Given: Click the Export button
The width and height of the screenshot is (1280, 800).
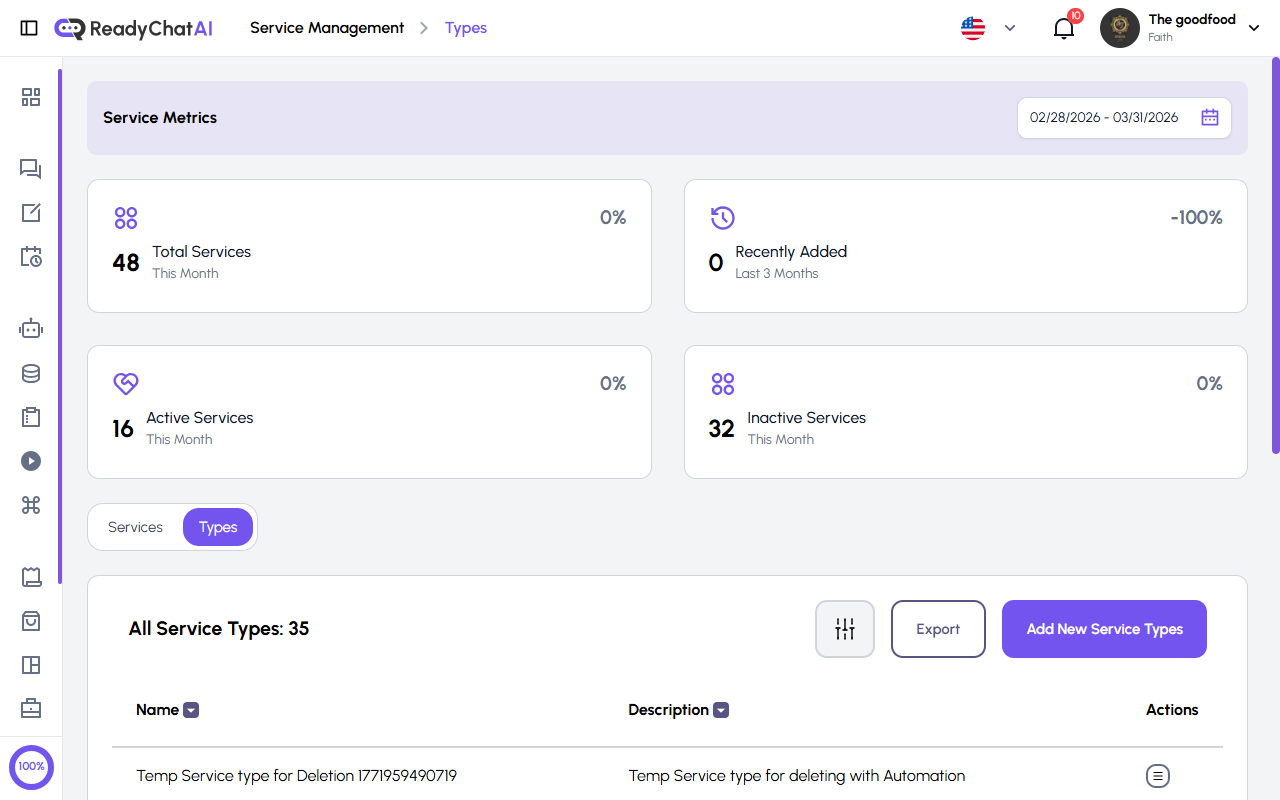Looking at the screenshot, I should coord(937,629).
